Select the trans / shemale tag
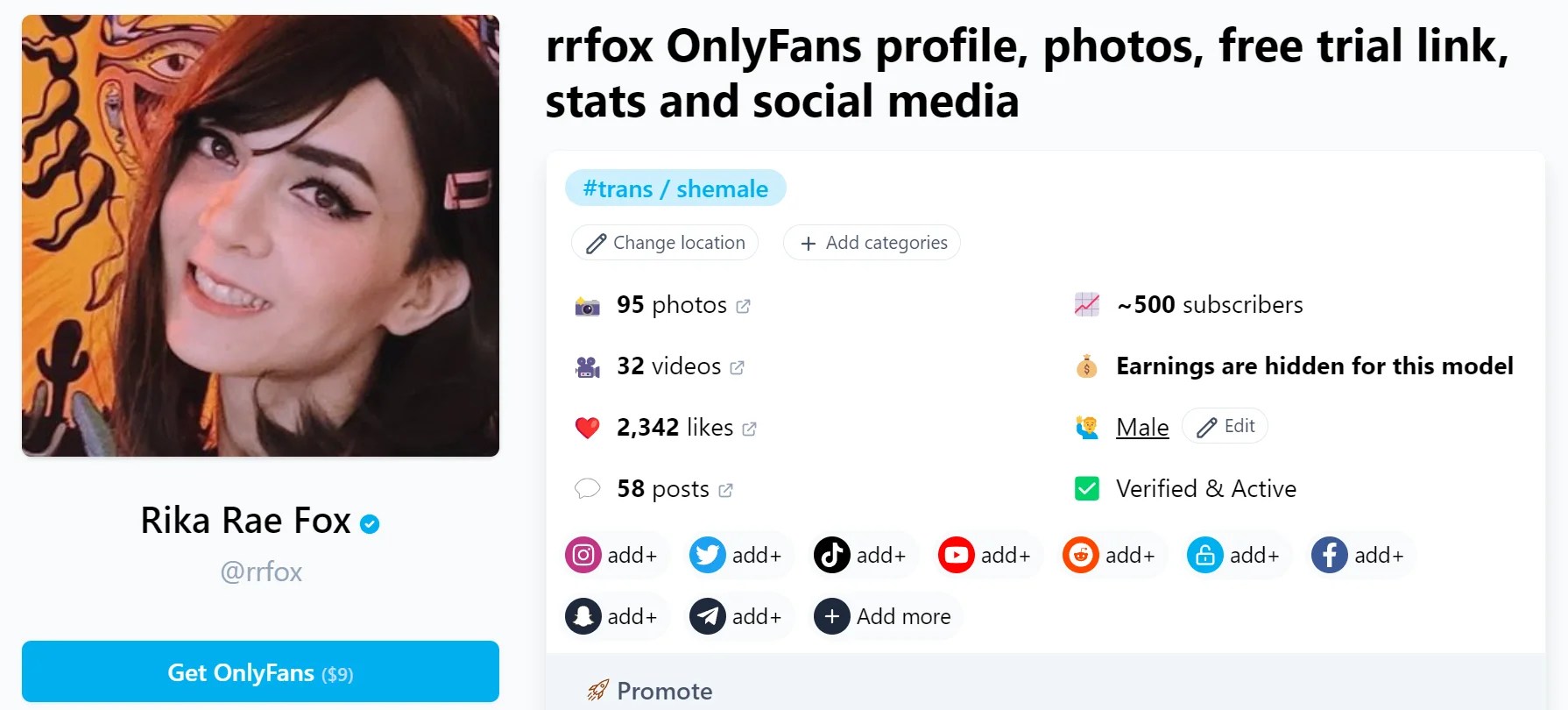Viewport: 1568px width, 710px height. coord(675,188)
